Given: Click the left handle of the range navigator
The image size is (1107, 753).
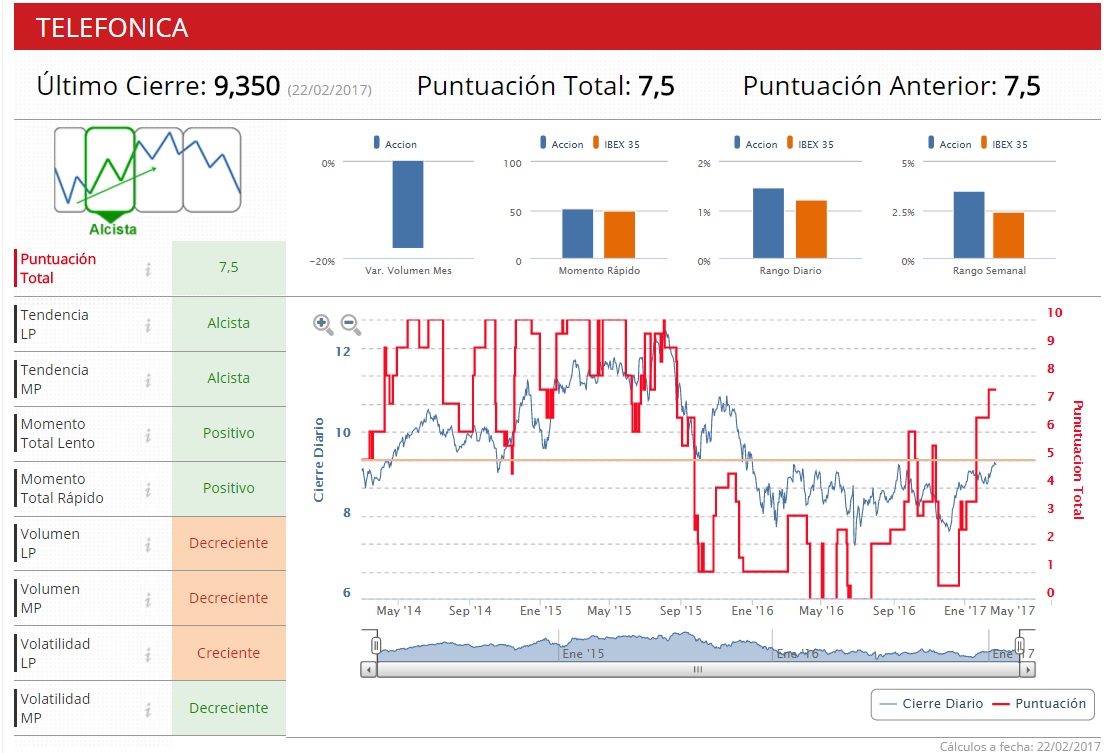Looking at the screenshot, I should [376, 645].
